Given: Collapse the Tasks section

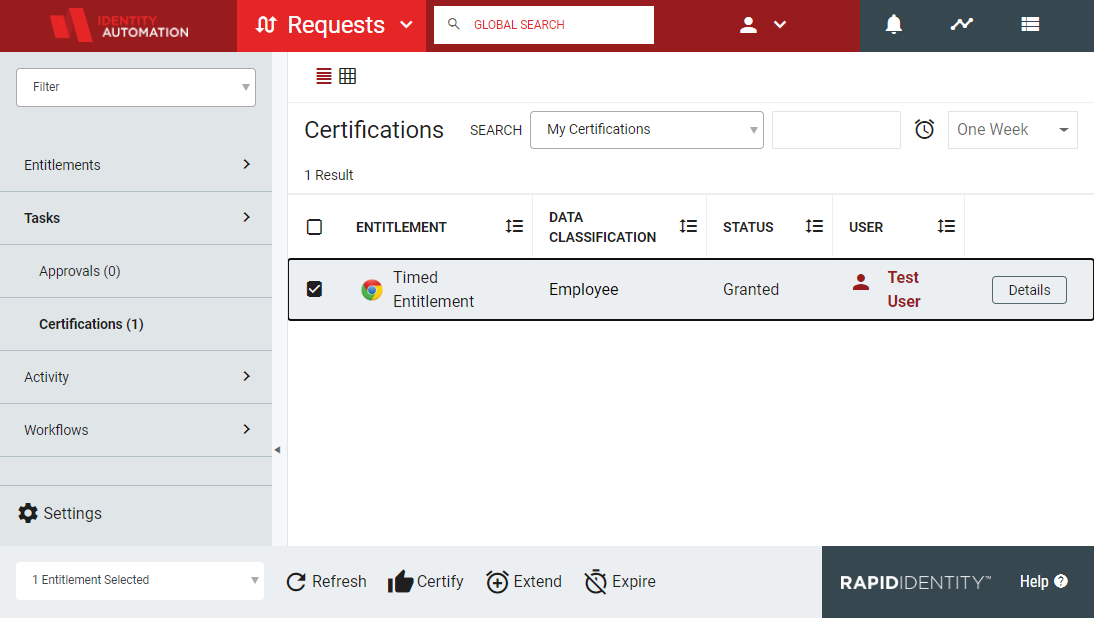Looking at the screenshot, I should (136, 218).
